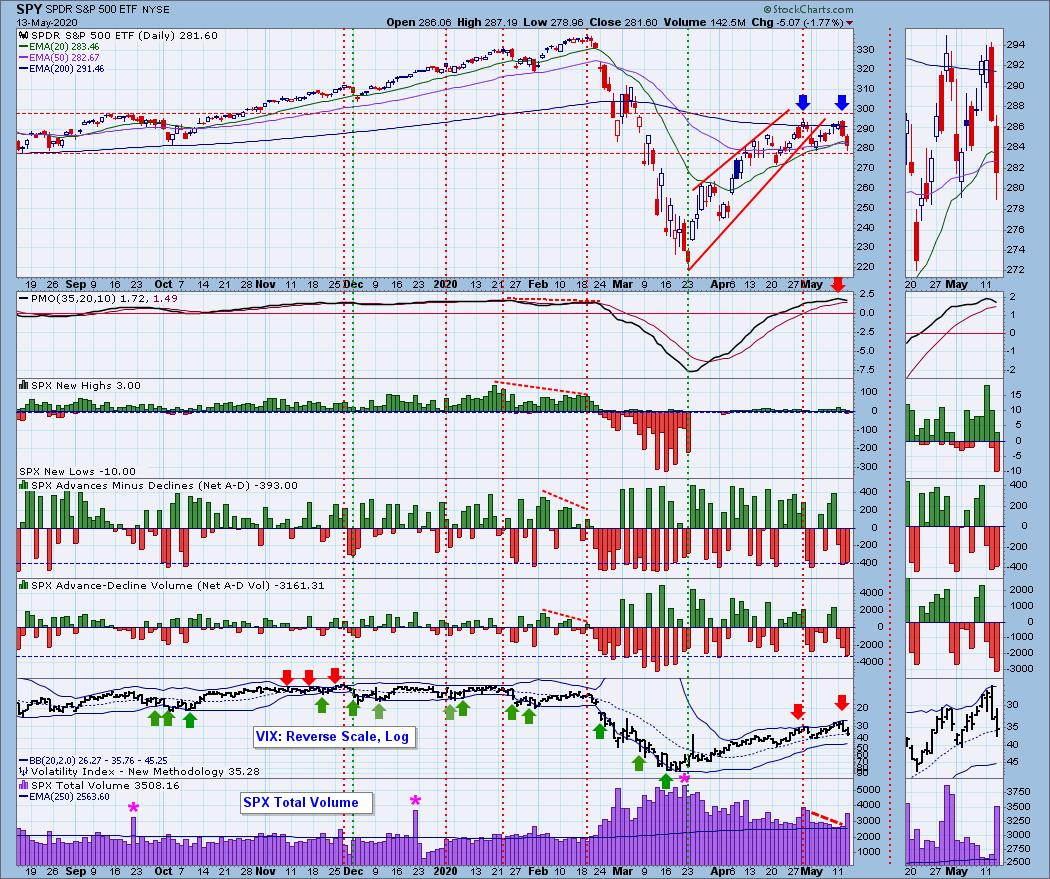Click the SPX Advances Minus Declines label
The height and width of the screenshot is (879, 1050).
coord(164,485)
